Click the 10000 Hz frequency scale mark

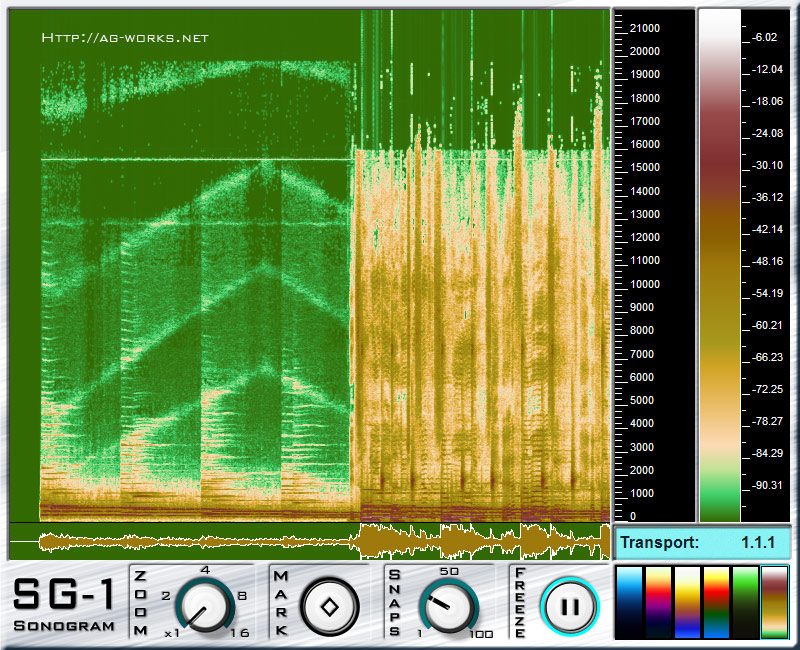[647, 283]
